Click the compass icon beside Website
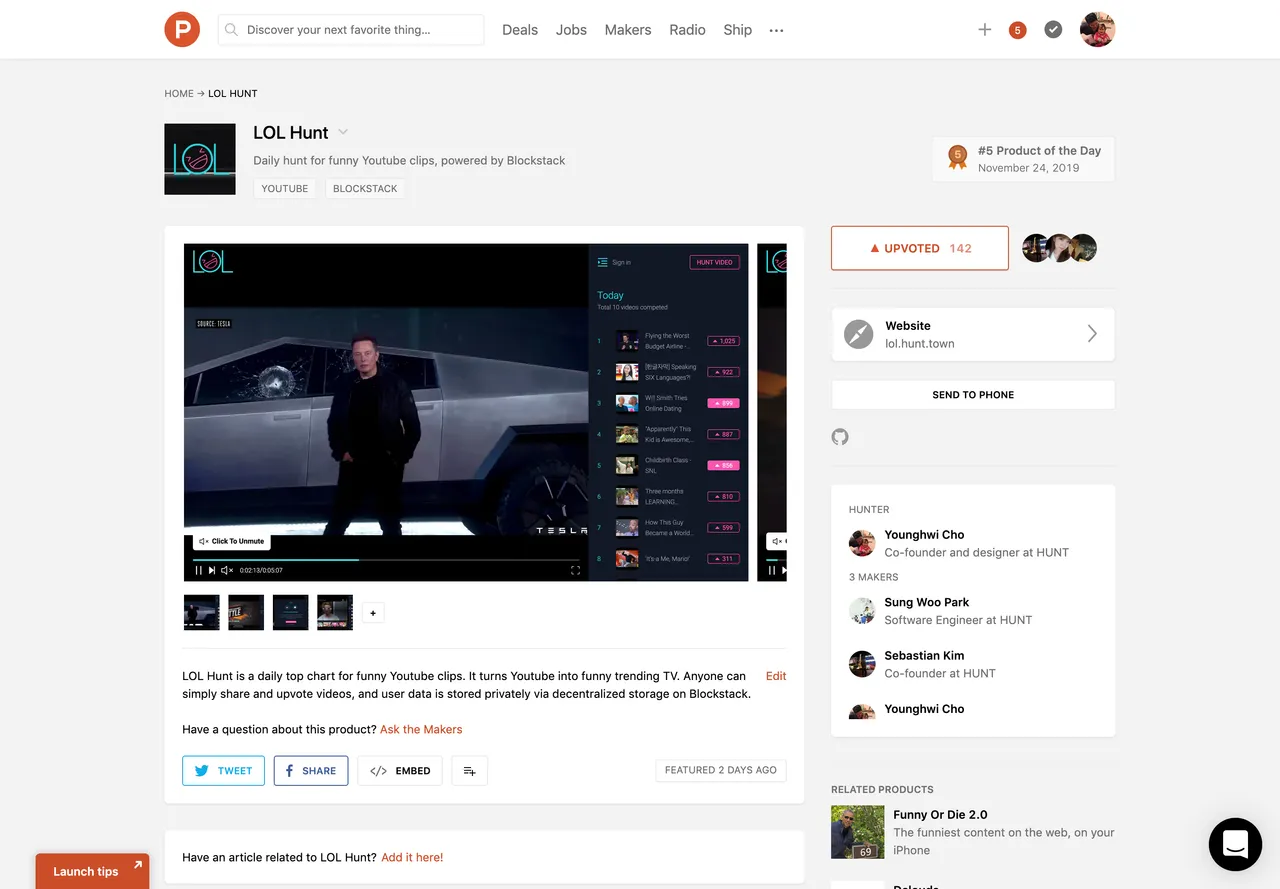This screenshot has width=1280, height=889. coord(859,334)
